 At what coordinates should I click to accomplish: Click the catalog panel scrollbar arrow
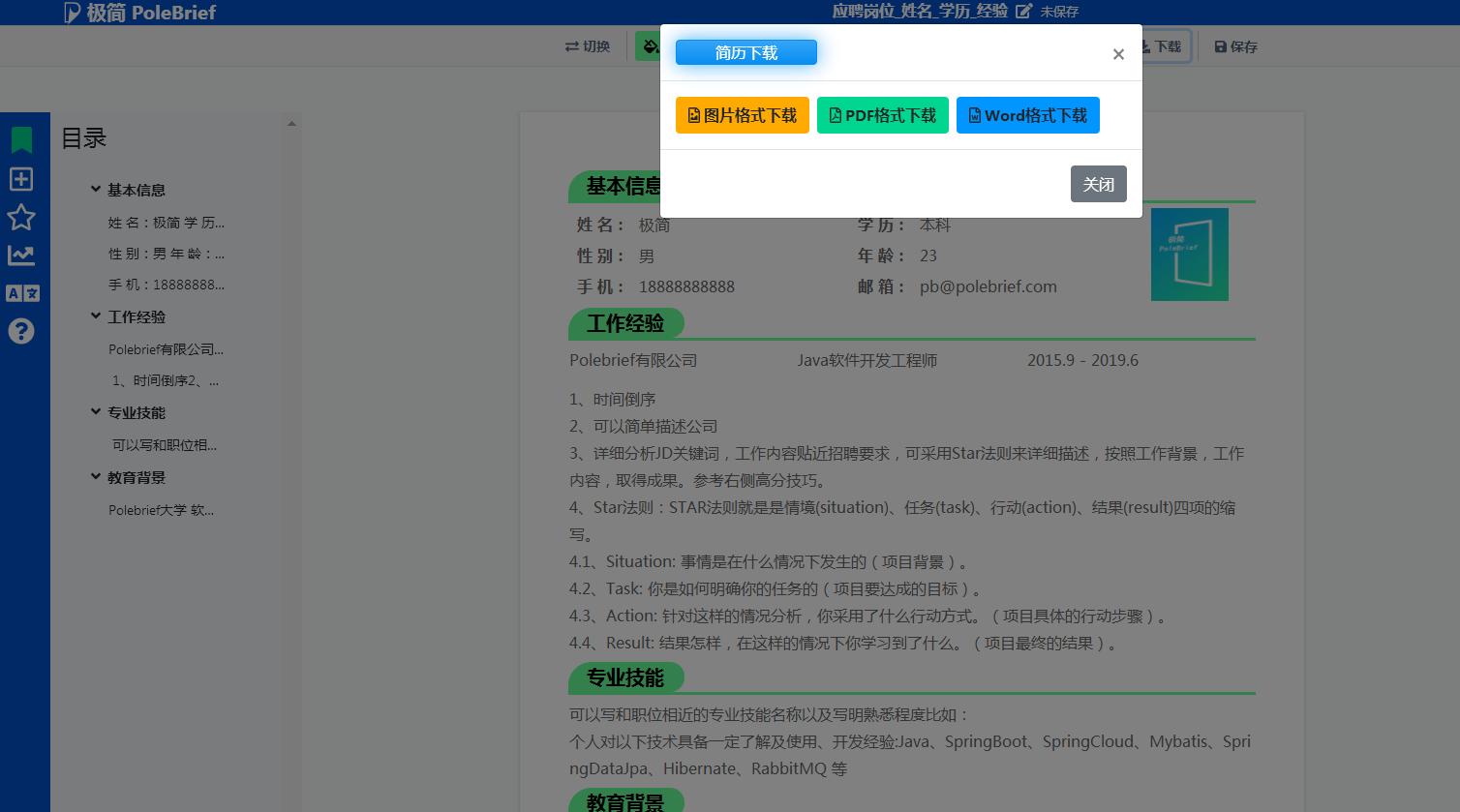click(290, 122)
